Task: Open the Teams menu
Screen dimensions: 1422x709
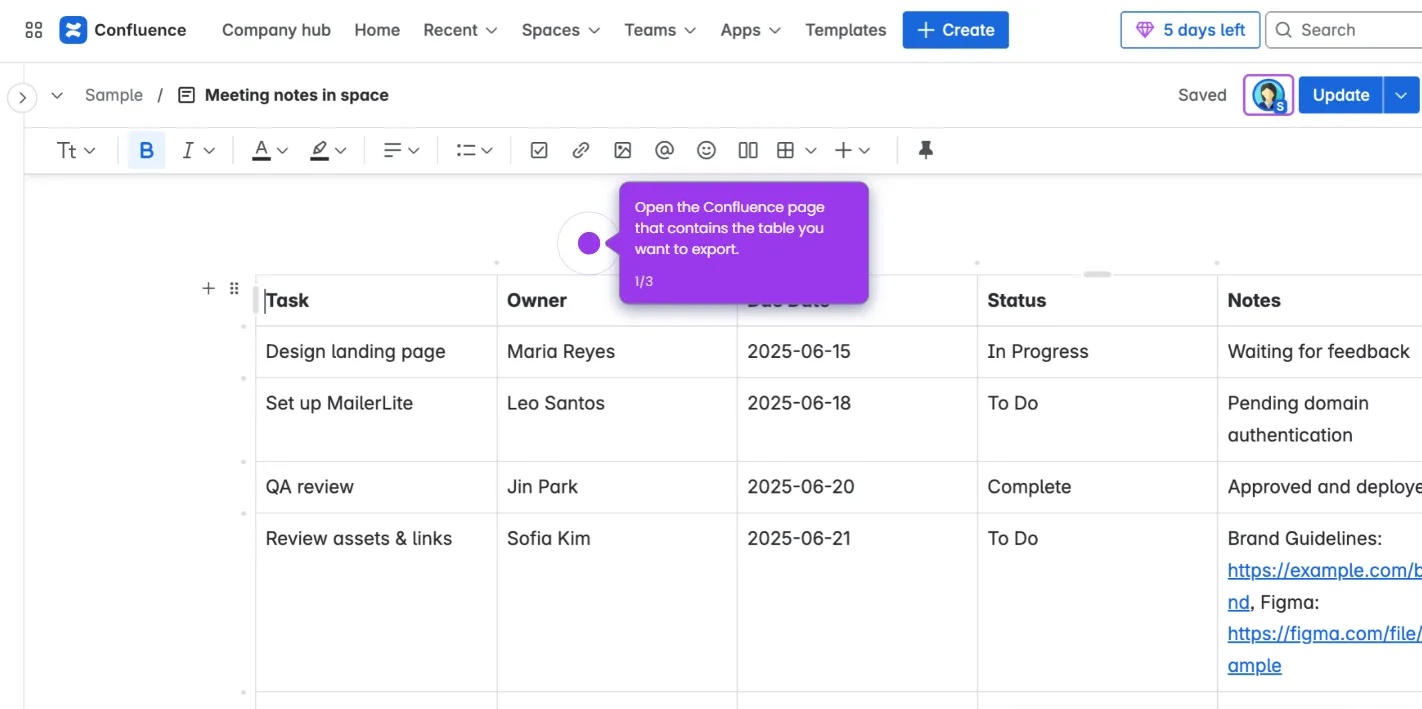Action: pyautogui.click(x=660, y=30)
